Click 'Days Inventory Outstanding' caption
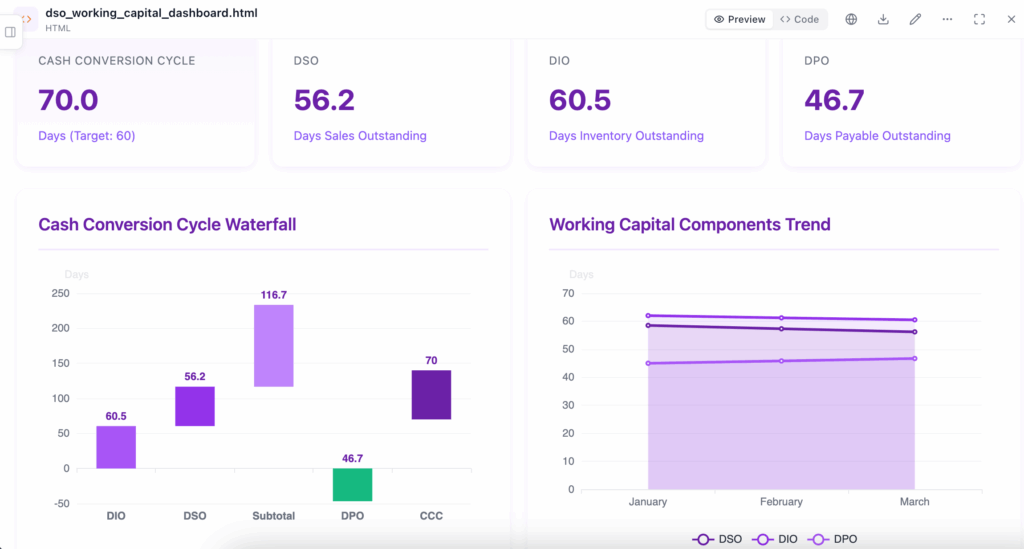Screen dimensions: 1024x549 626,136
